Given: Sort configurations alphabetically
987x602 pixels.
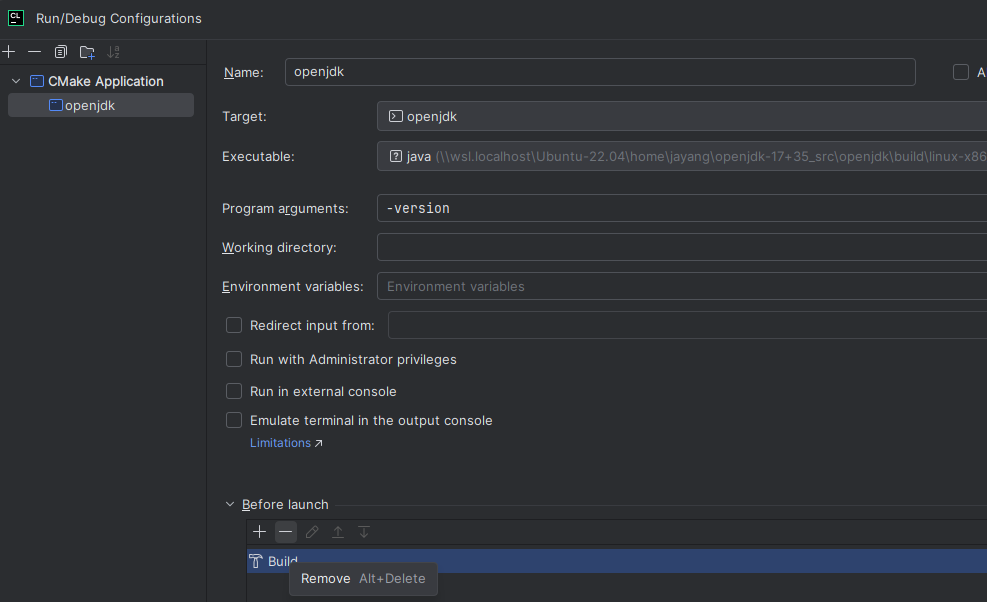Looking at the screenshot, I should click(113, 52).
